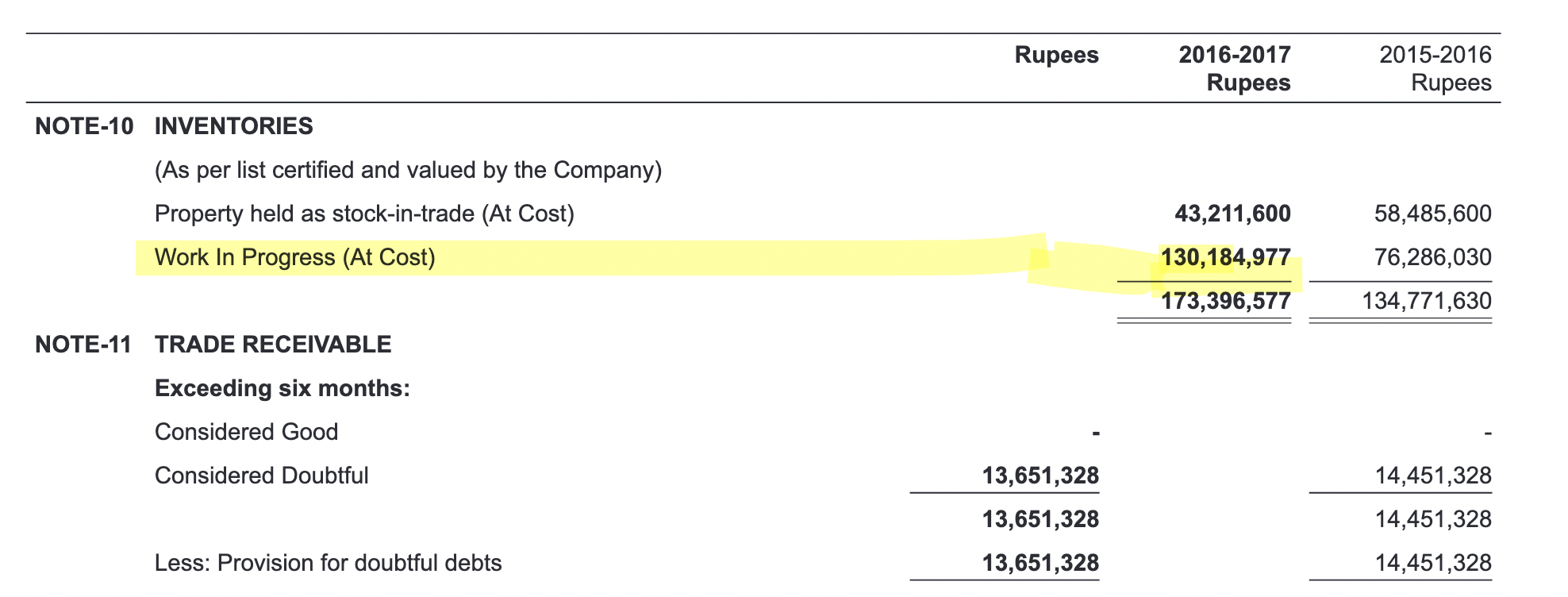Select the 2016-2017 Rupees column header

1235,68
